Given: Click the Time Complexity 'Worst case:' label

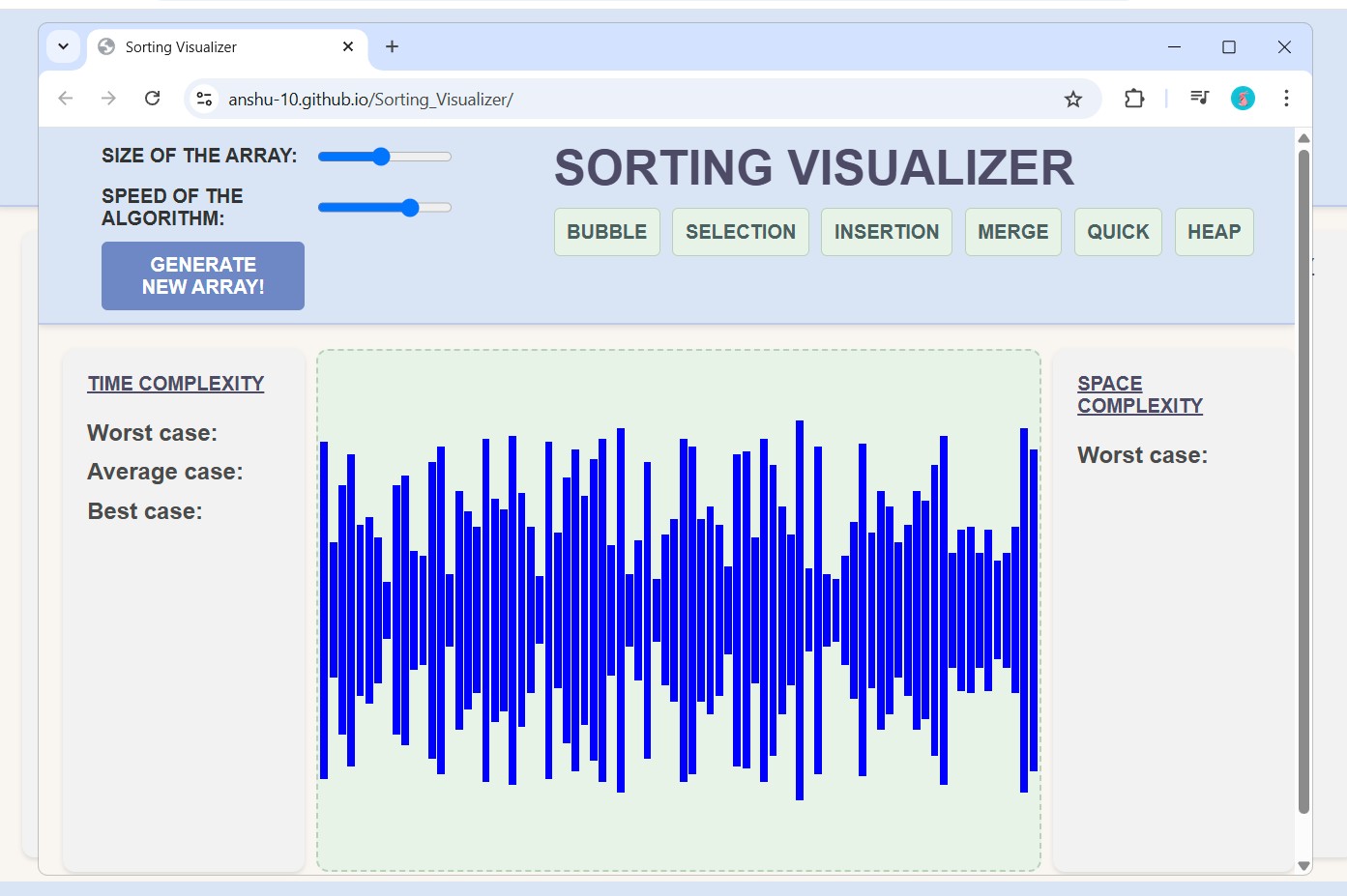Looking at the screenshot, I should point(152,433).
